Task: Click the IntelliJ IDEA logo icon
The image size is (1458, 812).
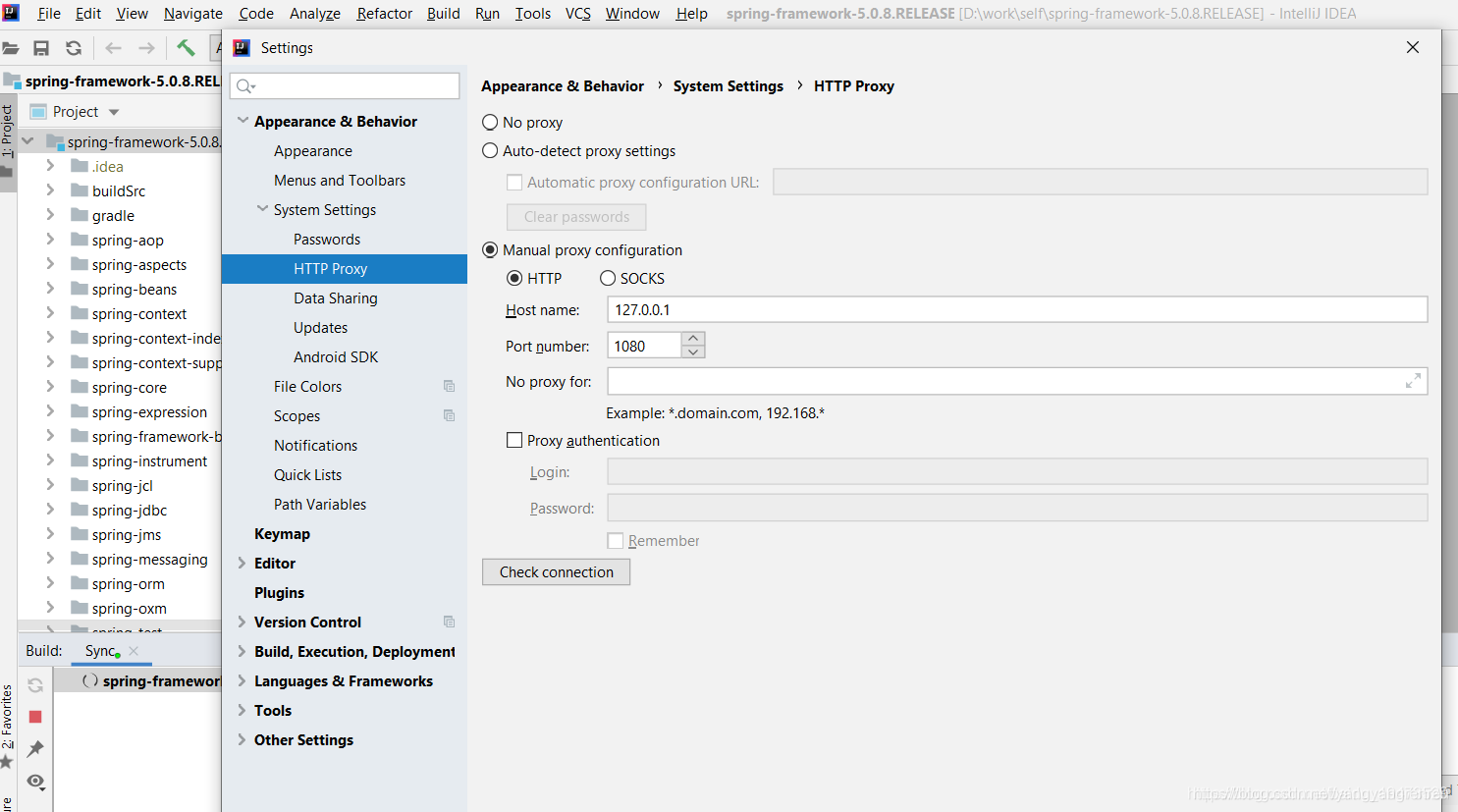Action: tap(11, 12)
